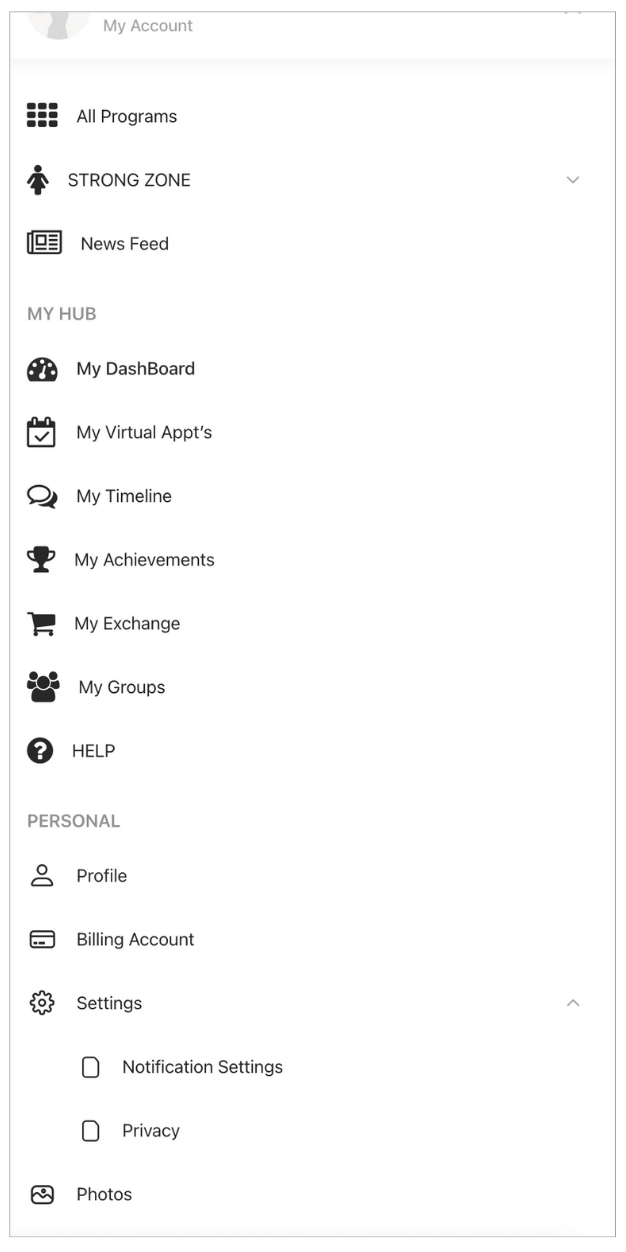Click the My DashBoard gauge icon
This screenshot has width=626, height=1252.
point(42,369)
